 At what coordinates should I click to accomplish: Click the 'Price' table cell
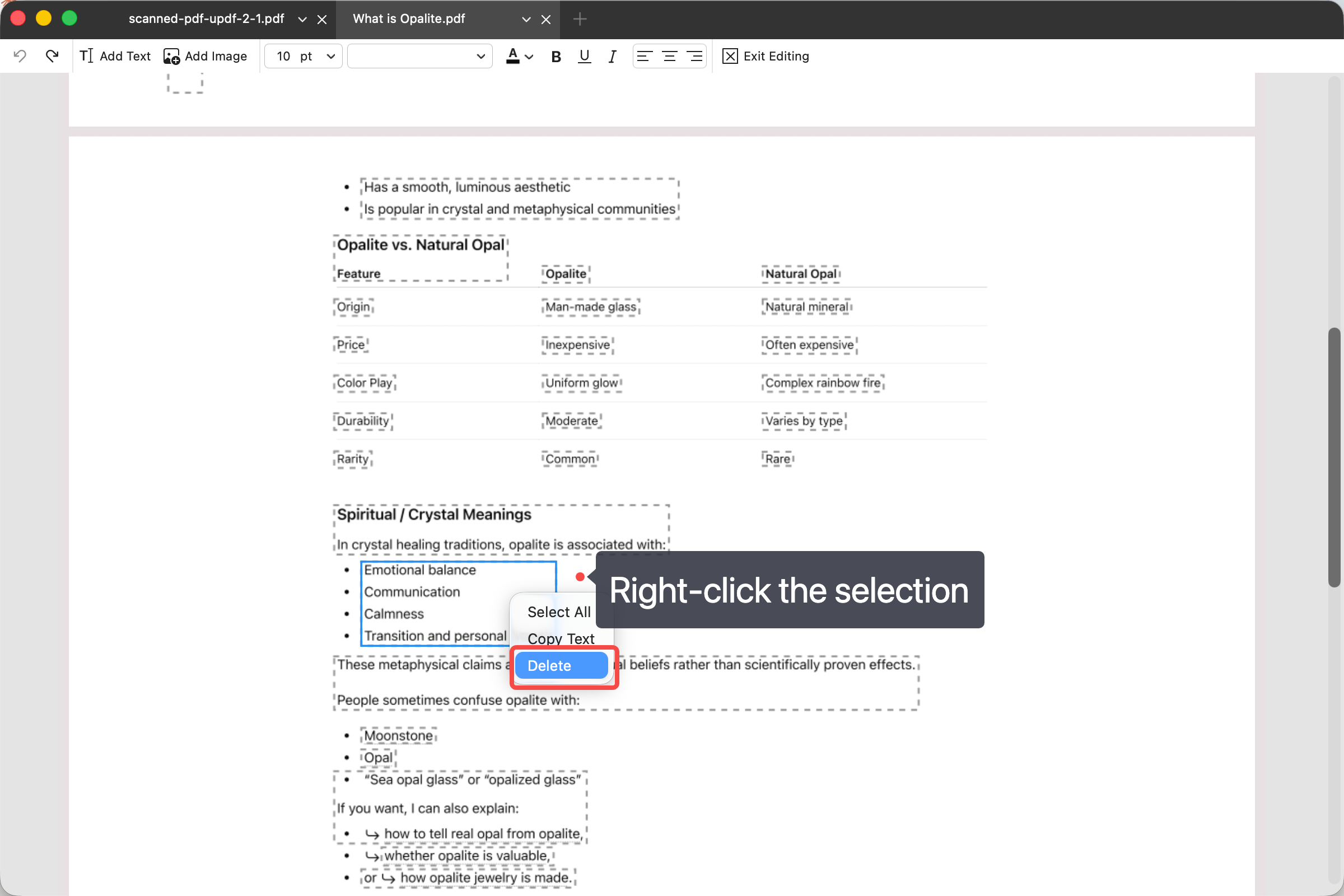tap(351, 344)
